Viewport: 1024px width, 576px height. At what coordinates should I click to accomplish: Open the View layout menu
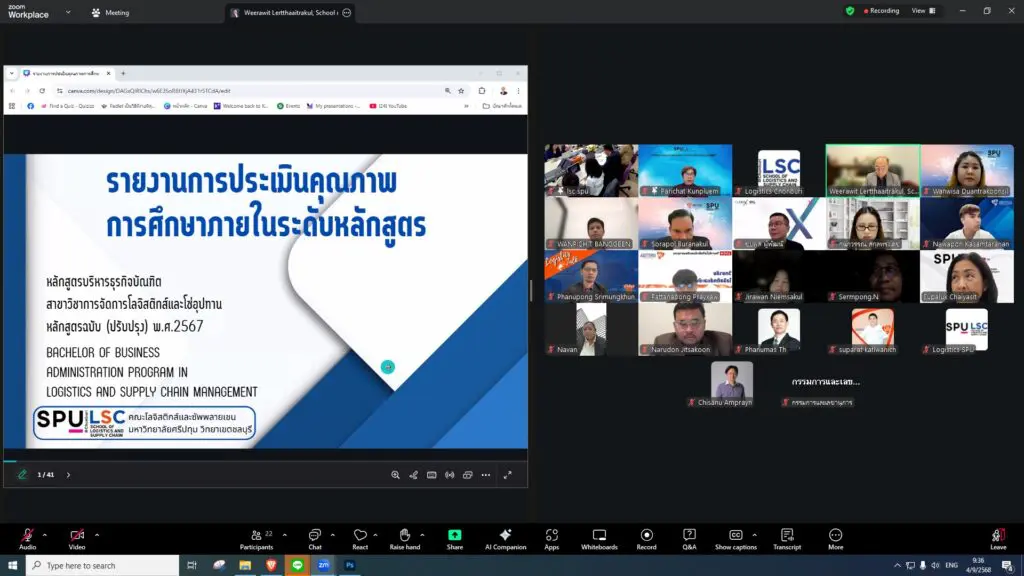tap(922, 11)
